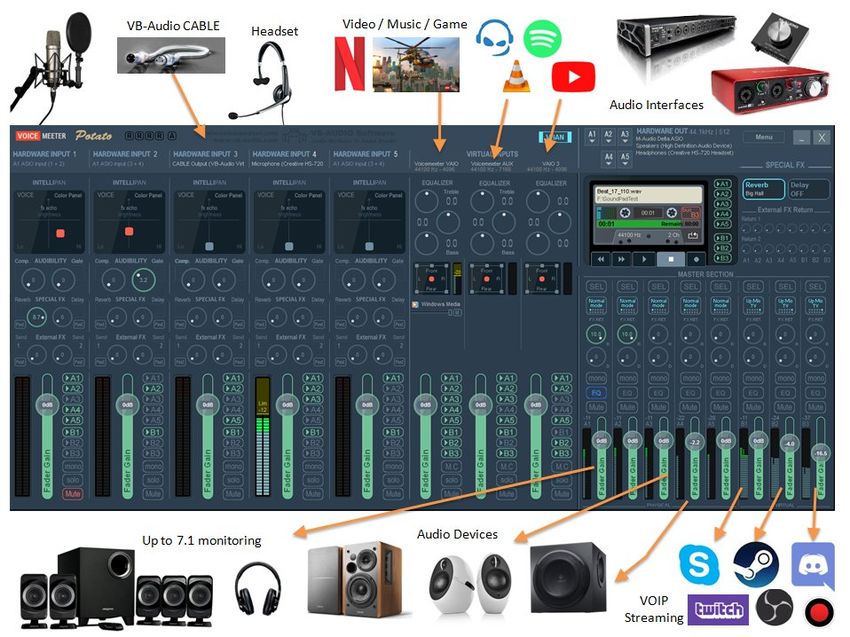Start recording with the cassette record button
Image resolution: width=850 pixels, height=637 pixels.
point(696,259)
